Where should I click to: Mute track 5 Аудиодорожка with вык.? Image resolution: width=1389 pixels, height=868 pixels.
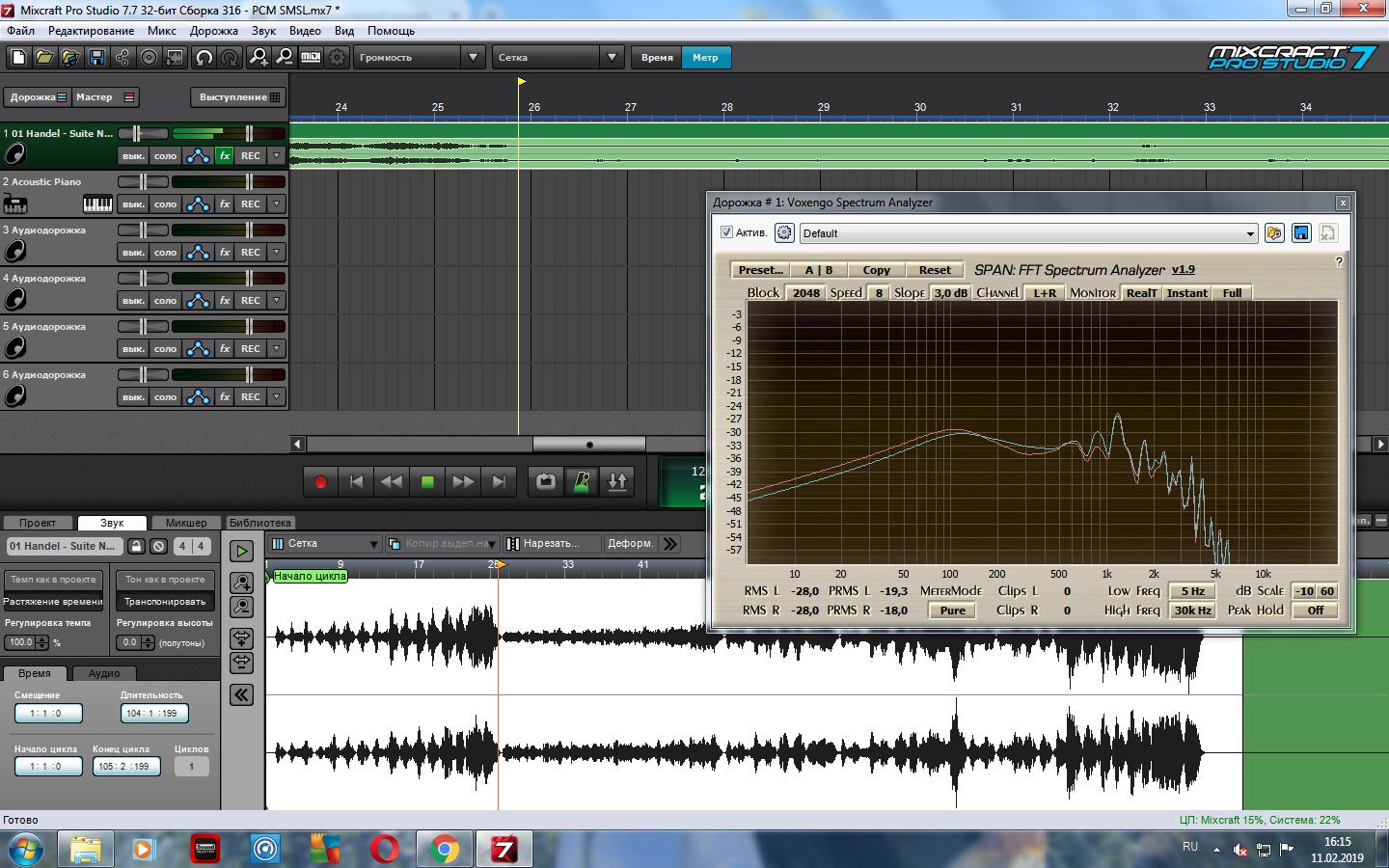coord(133,348)
